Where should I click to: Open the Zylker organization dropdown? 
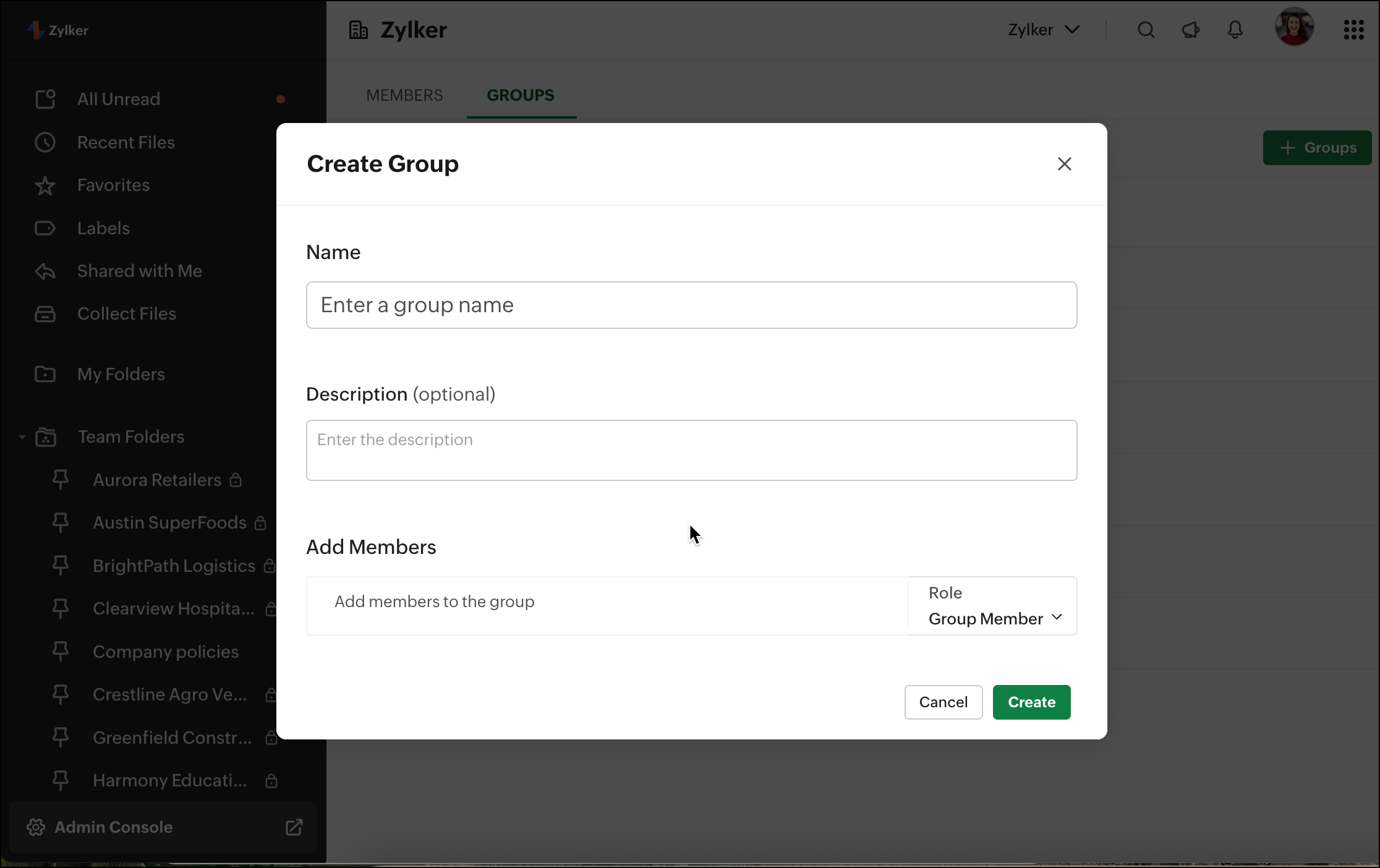pyautogui.click(x=1044, y=30)
